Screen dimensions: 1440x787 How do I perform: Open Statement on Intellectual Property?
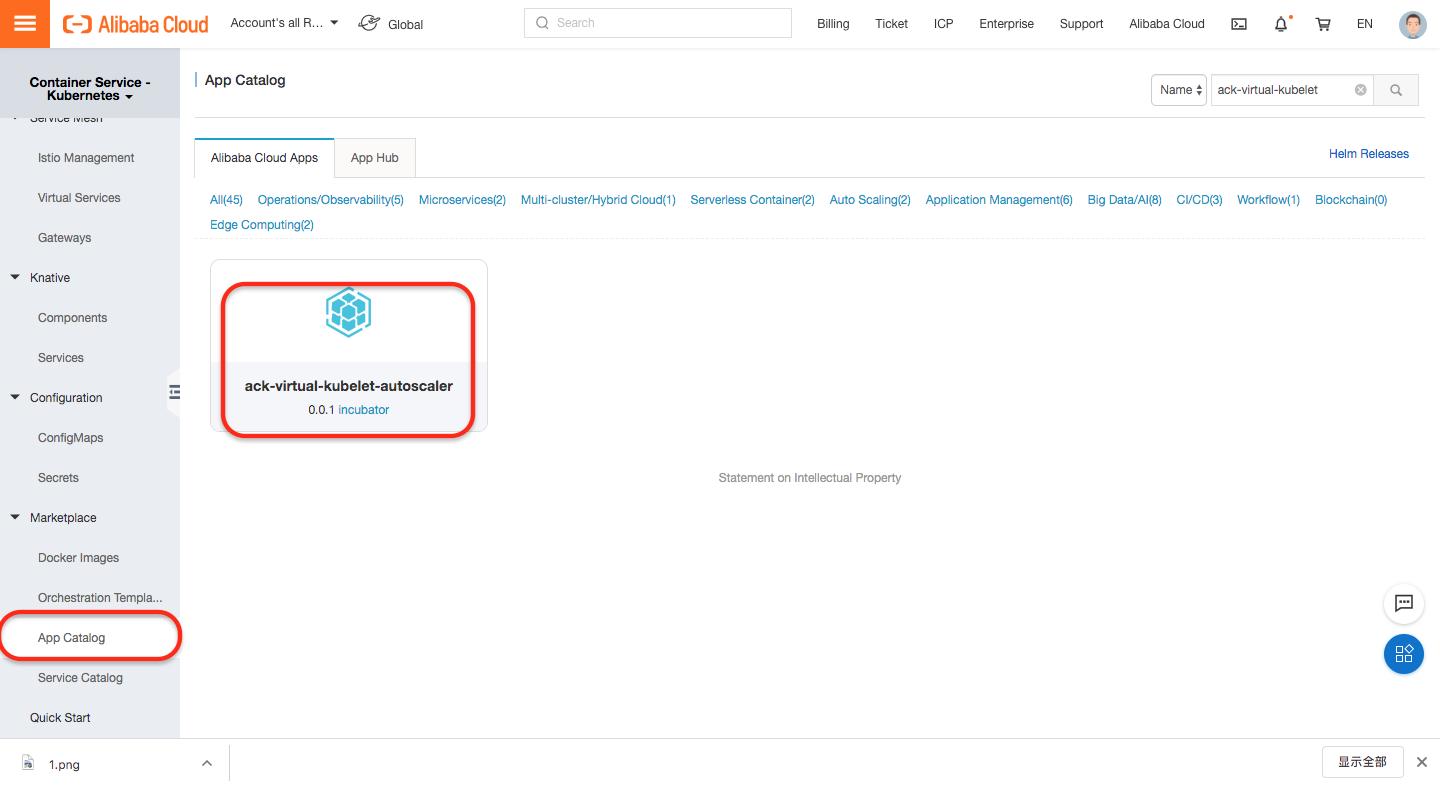[810, 478]
